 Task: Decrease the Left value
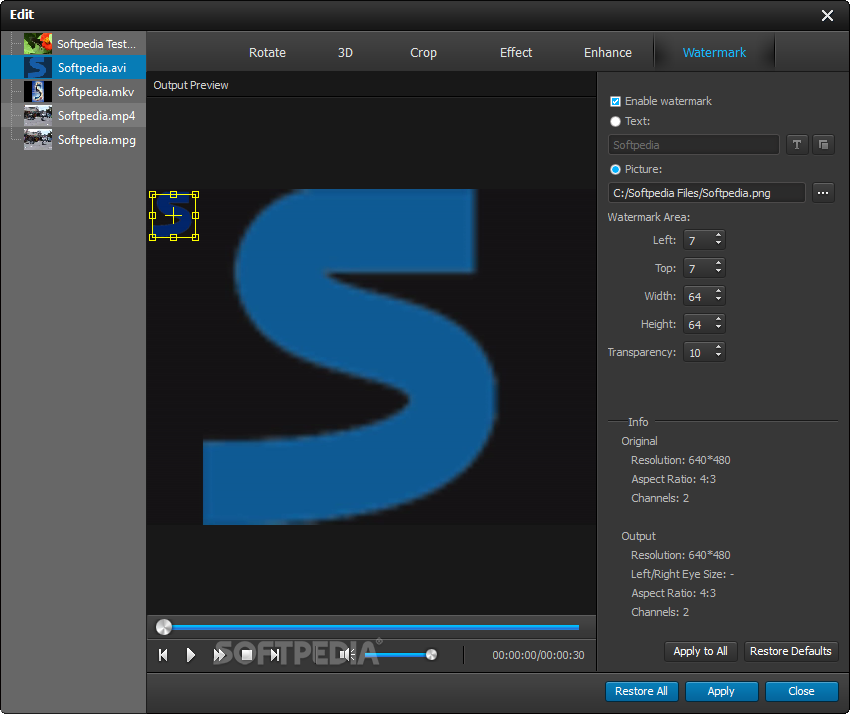(718, 243)
